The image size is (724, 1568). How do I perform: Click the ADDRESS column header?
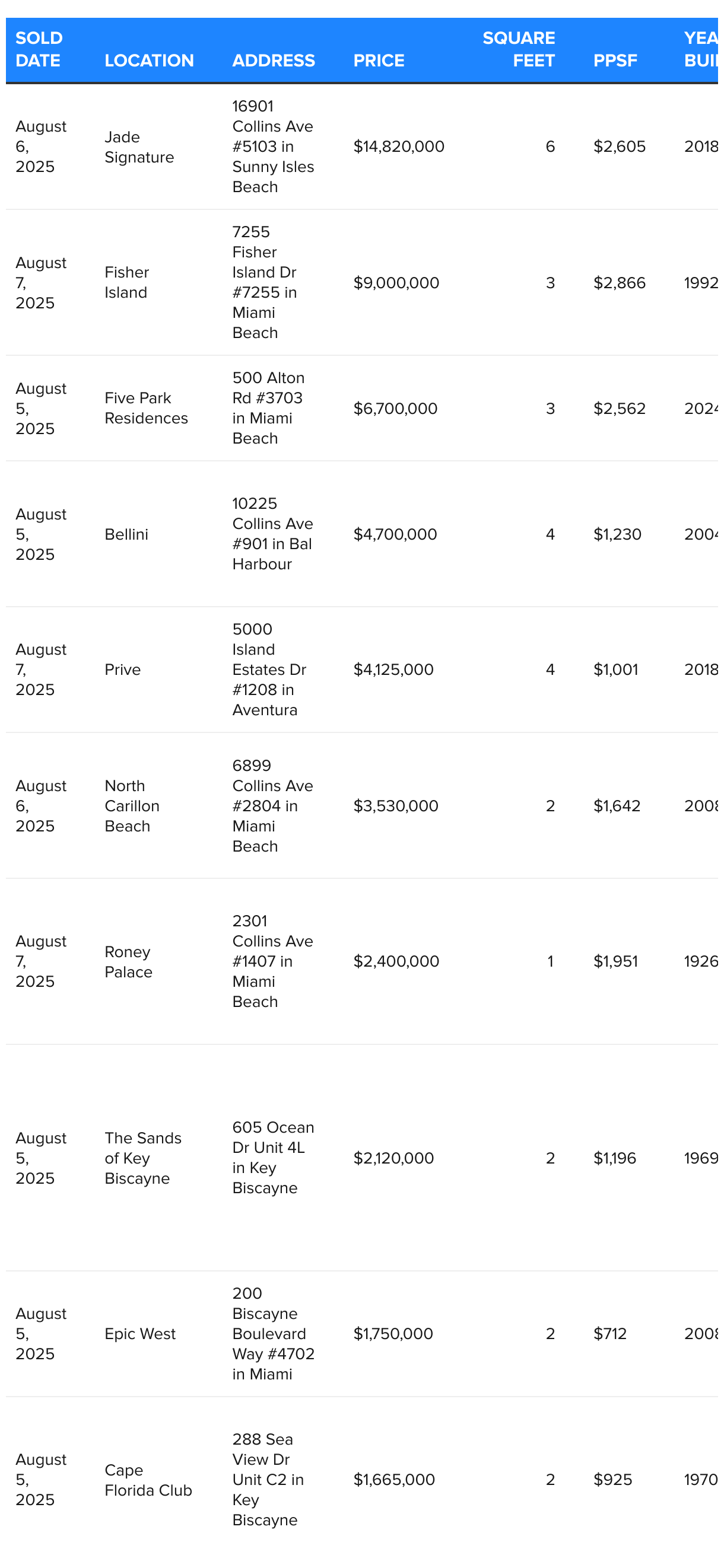pos(274,60)
